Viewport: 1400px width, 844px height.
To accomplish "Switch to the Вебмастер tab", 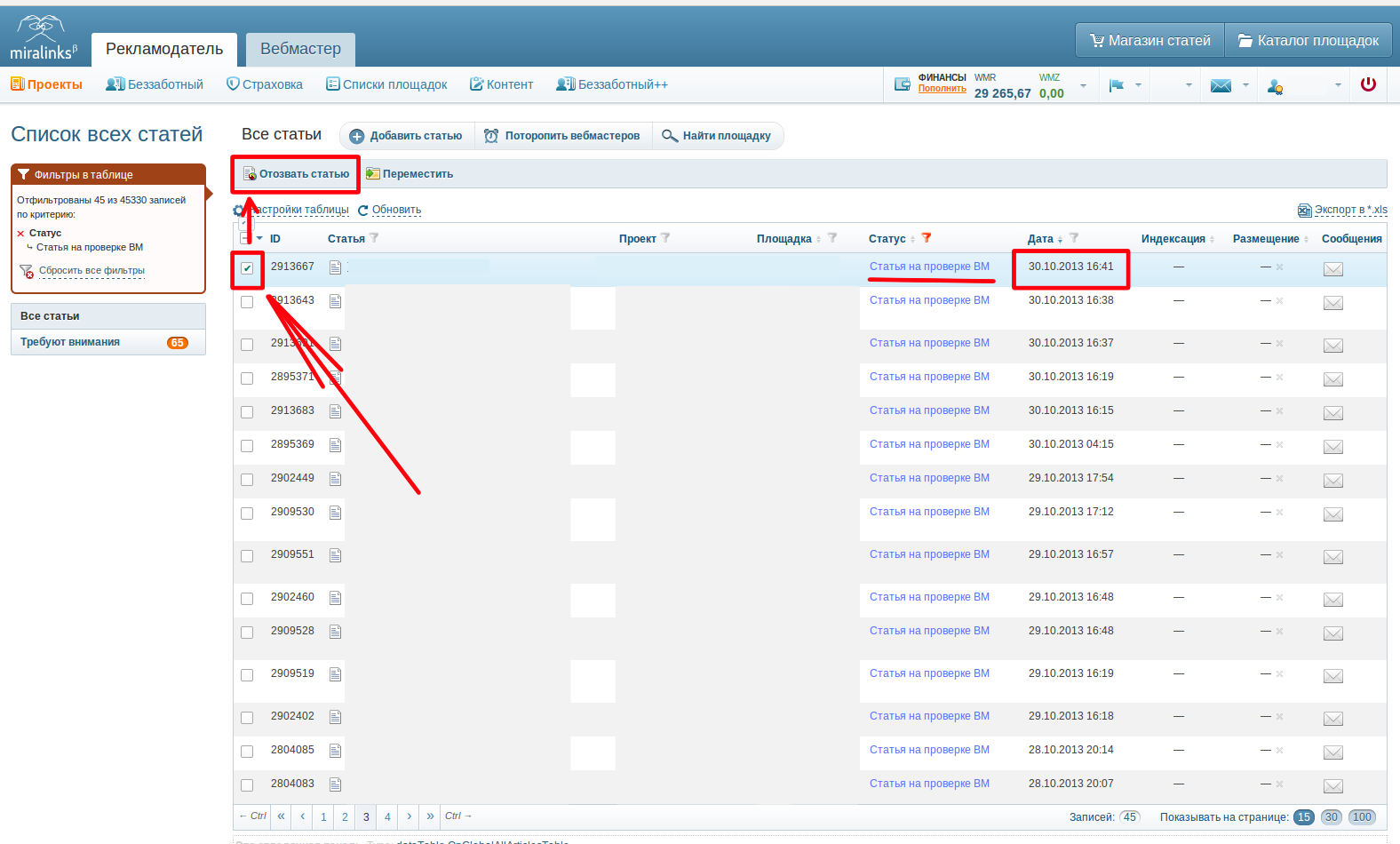I will (300, 49).
